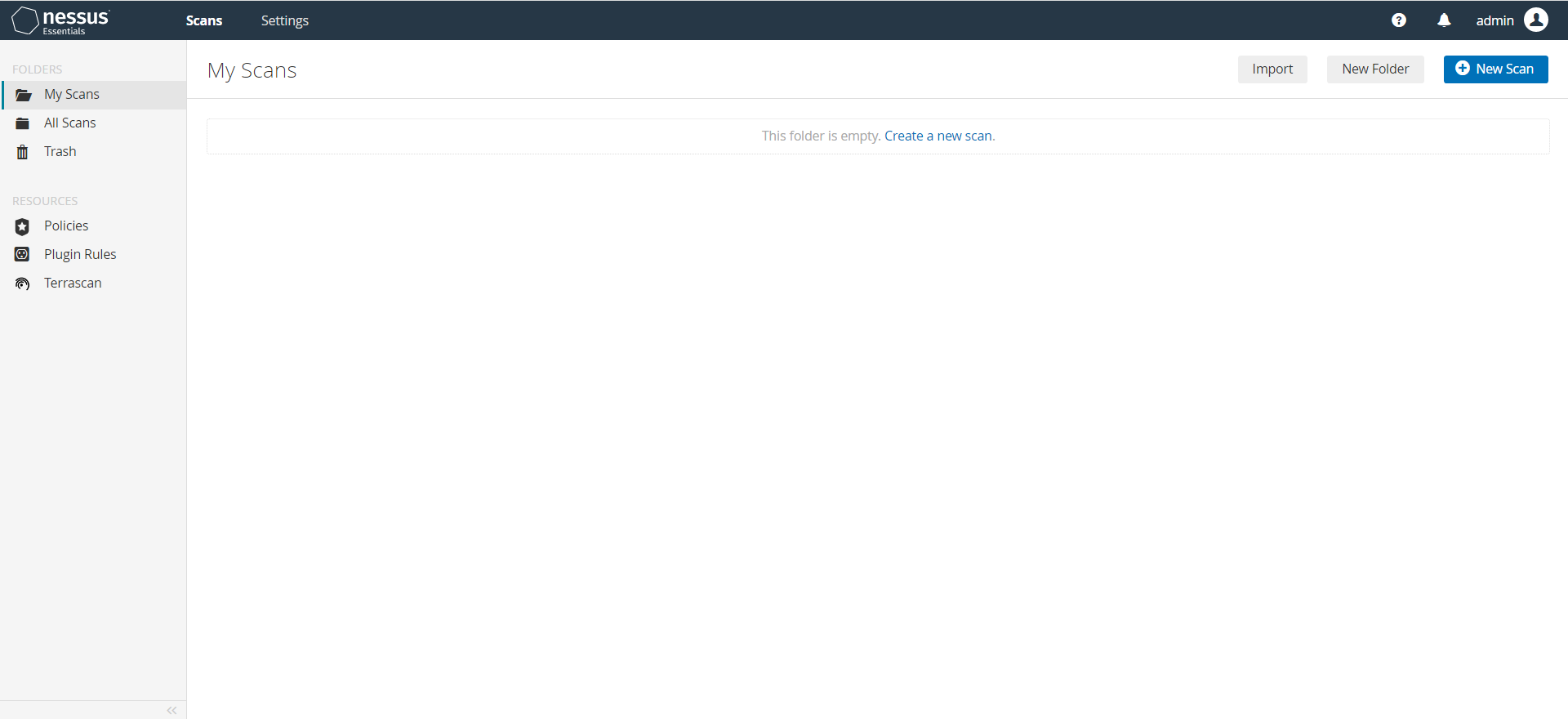Collapse the sidebar with double chevron

[171, 711]
